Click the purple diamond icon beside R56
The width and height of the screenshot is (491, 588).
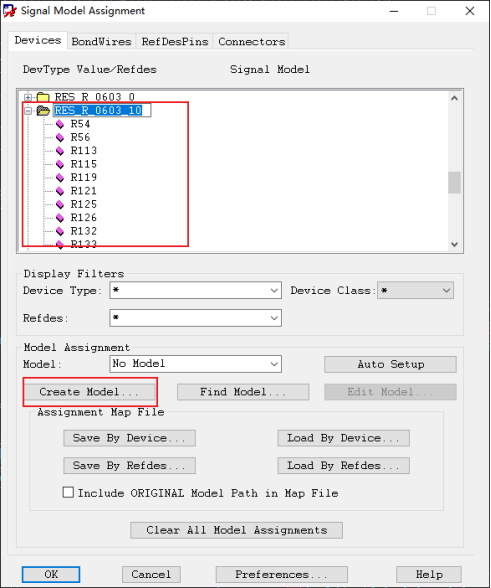(x=60, y=138)
